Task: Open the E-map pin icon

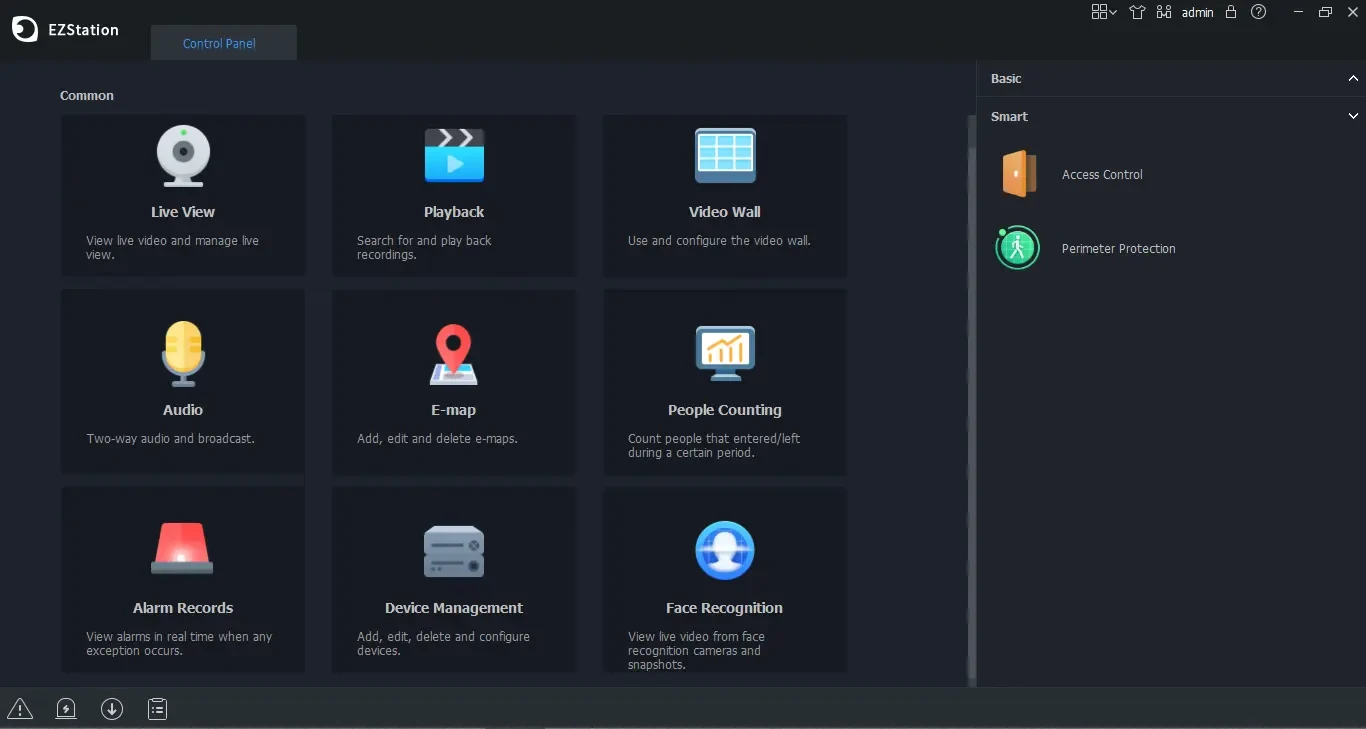Action: coord(454,354)
